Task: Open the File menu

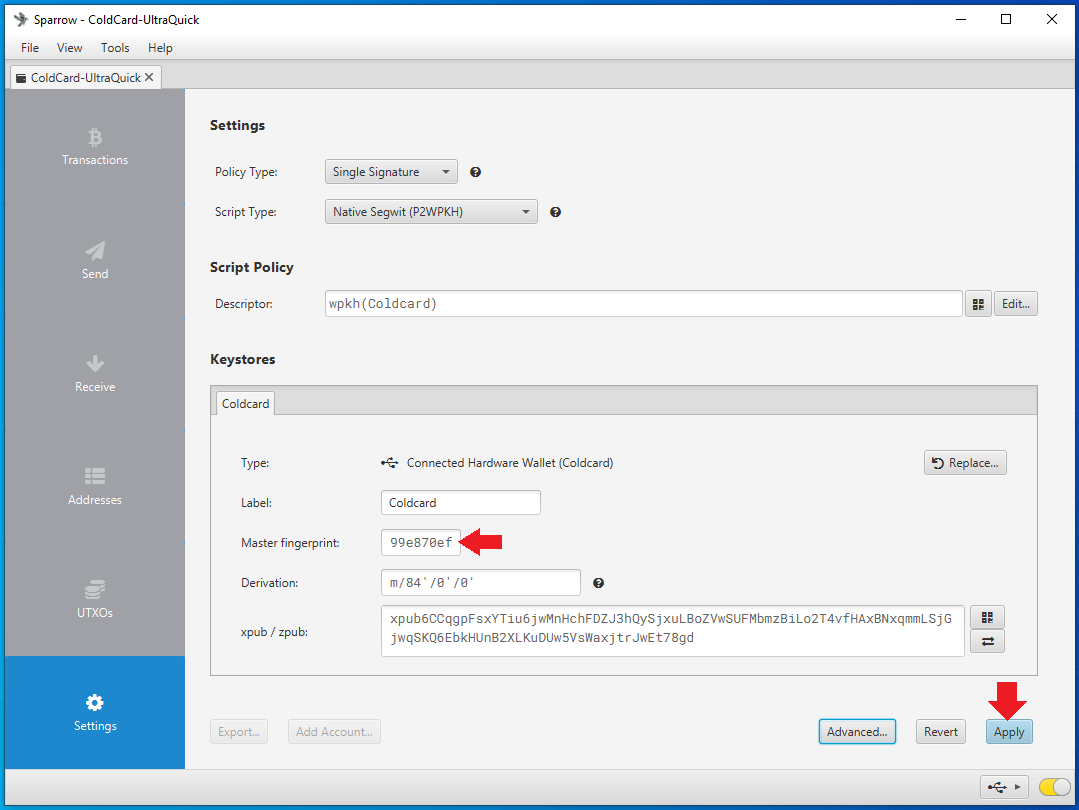Action: click(30, 47)
